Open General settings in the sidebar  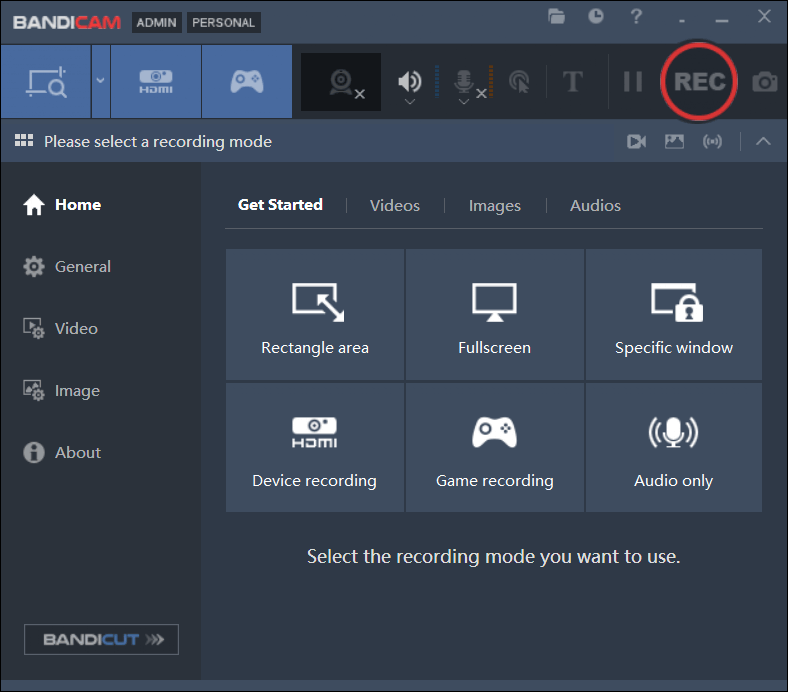click(67, 266)
